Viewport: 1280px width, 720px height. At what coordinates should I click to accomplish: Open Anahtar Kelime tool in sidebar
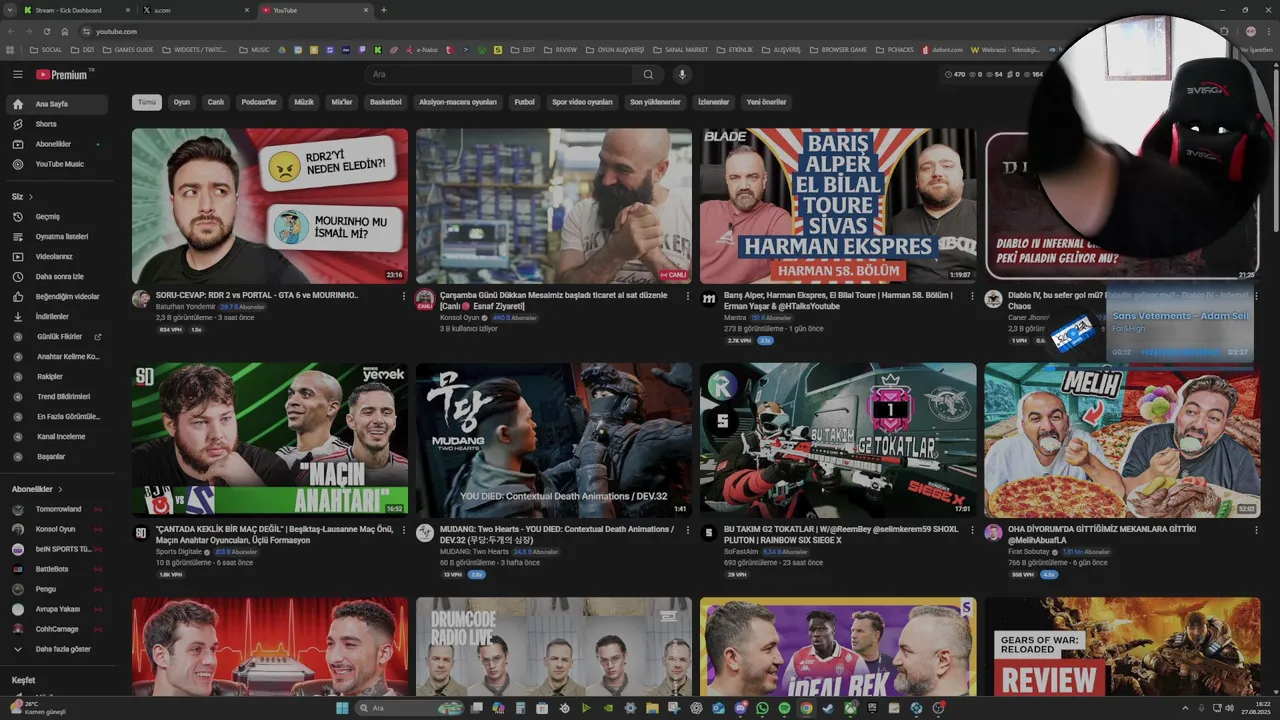click(57, 356)
